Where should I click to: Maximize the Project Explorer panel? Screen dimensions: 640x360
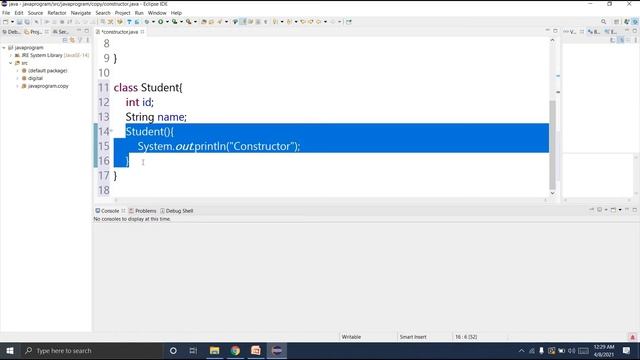(x=87, y=31)
